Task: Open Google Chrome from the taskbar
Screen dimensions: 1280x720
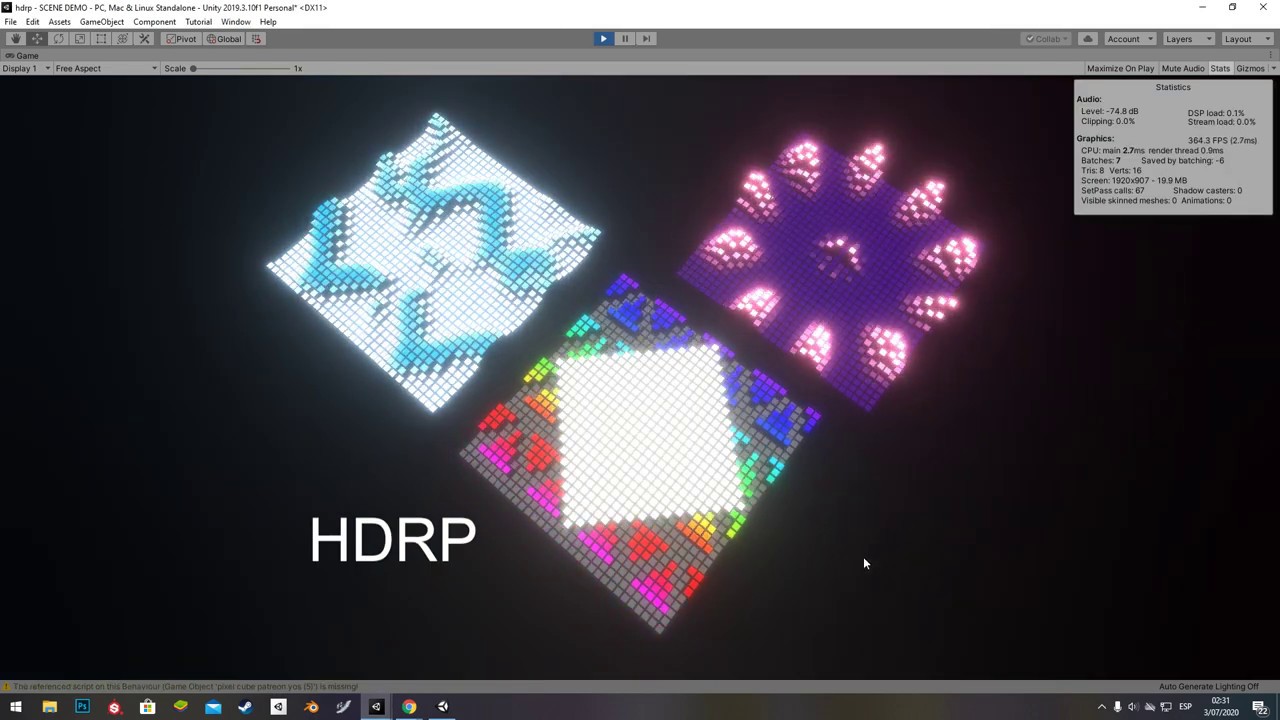Action: point(409,707)
